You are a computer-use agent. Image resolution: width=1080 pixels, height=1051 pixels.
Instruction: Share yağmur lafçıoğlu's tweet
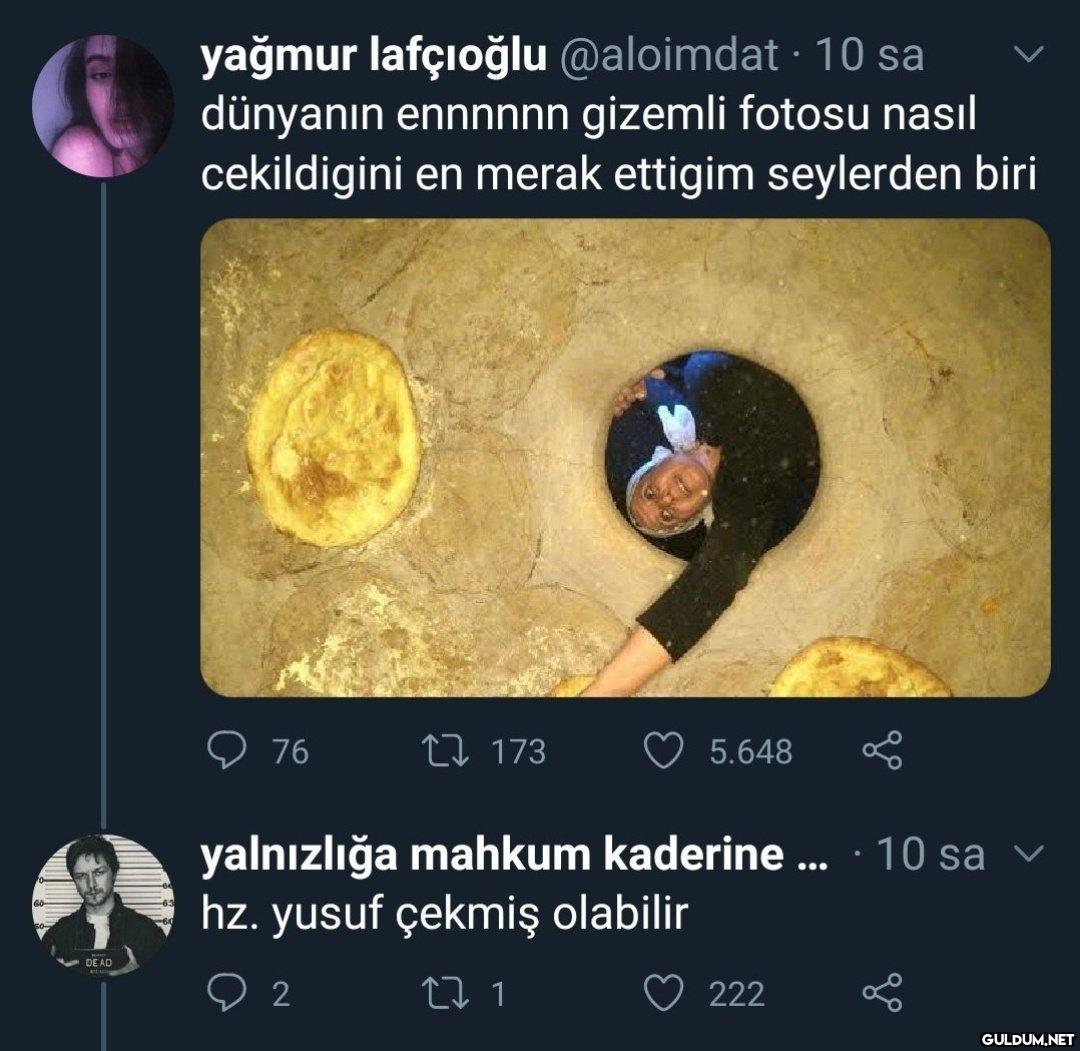[882, 751]
